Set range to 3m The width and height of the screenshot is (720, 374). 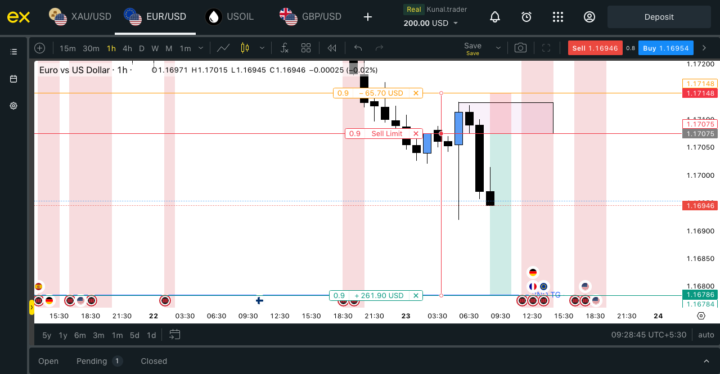click(x=99, y=335)
